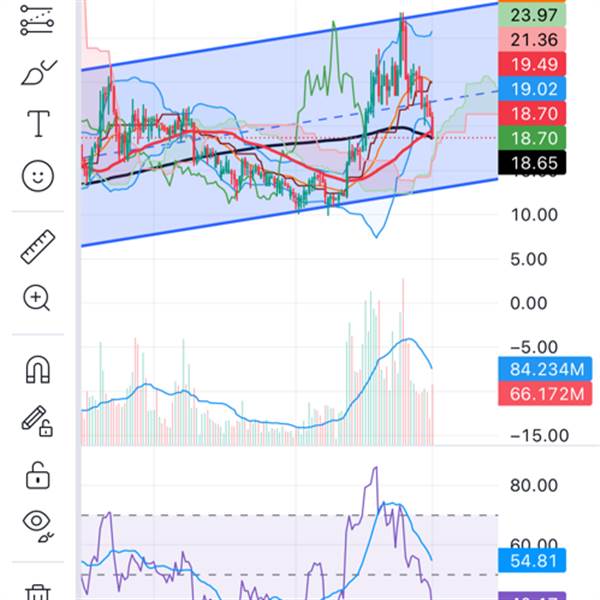Select the Text annotation tool
The height and width of the screenshot is (600, 600).
[x=38, y=124]
